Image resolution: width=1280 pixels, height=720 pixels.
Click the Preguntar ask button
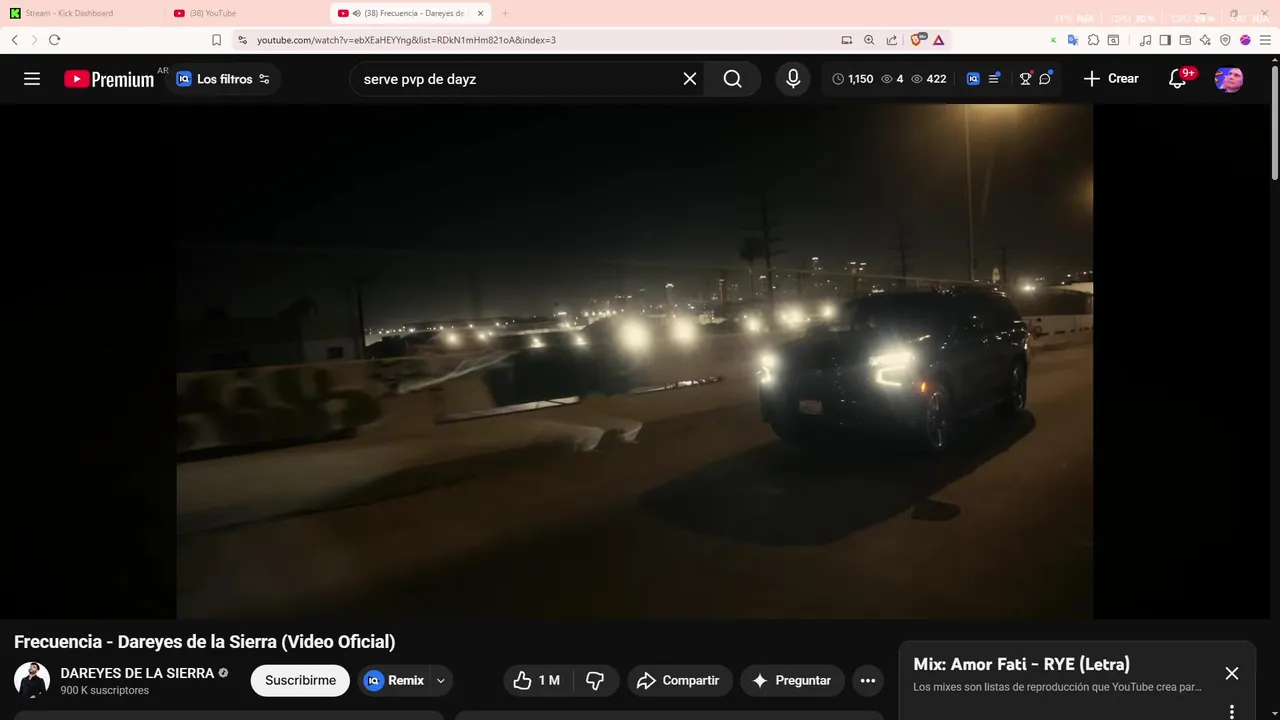click(792, 680)
